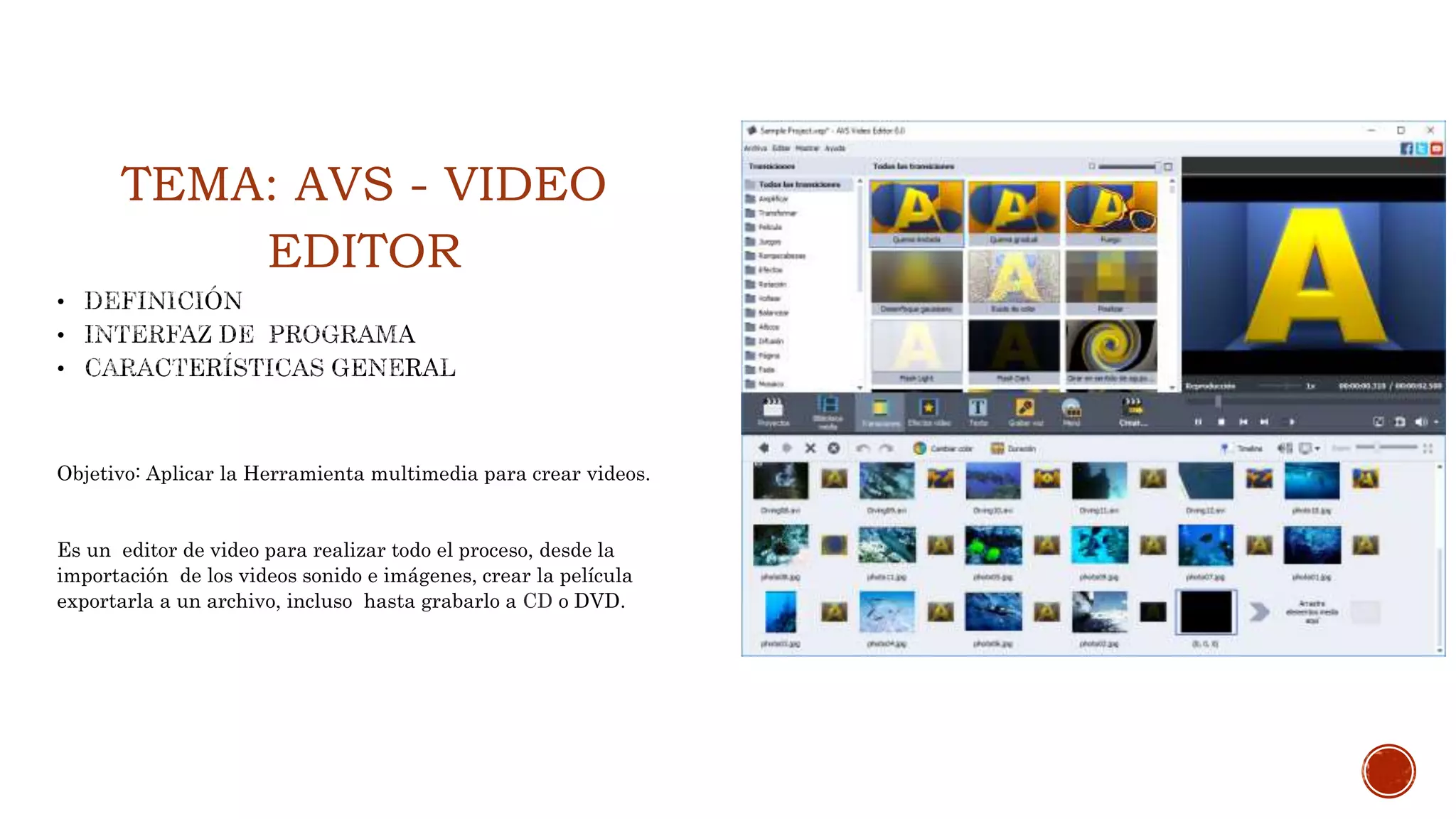Open the Texto tool
The height and width of the screenshot is (819, 1456).
tap(978, 410)
